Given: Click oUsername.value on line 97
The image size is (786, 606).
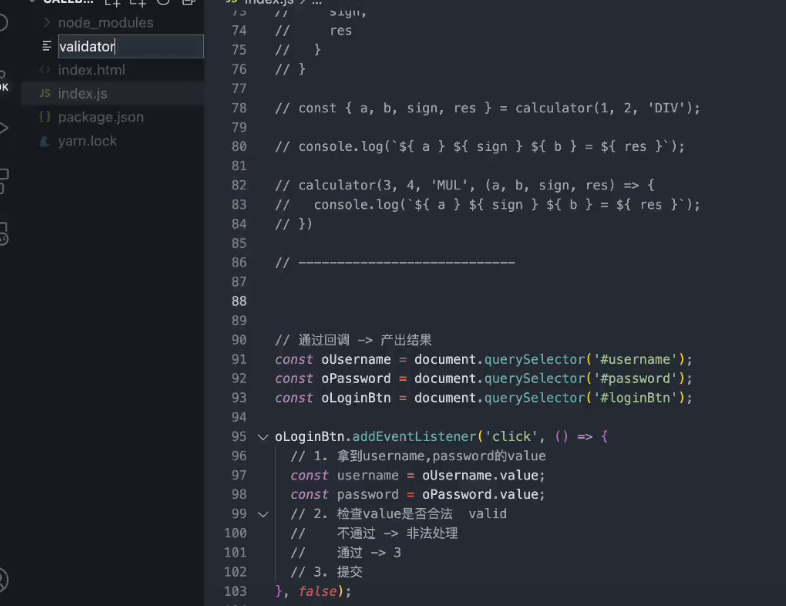Looking at the screenshot, I should pos(480,475).
